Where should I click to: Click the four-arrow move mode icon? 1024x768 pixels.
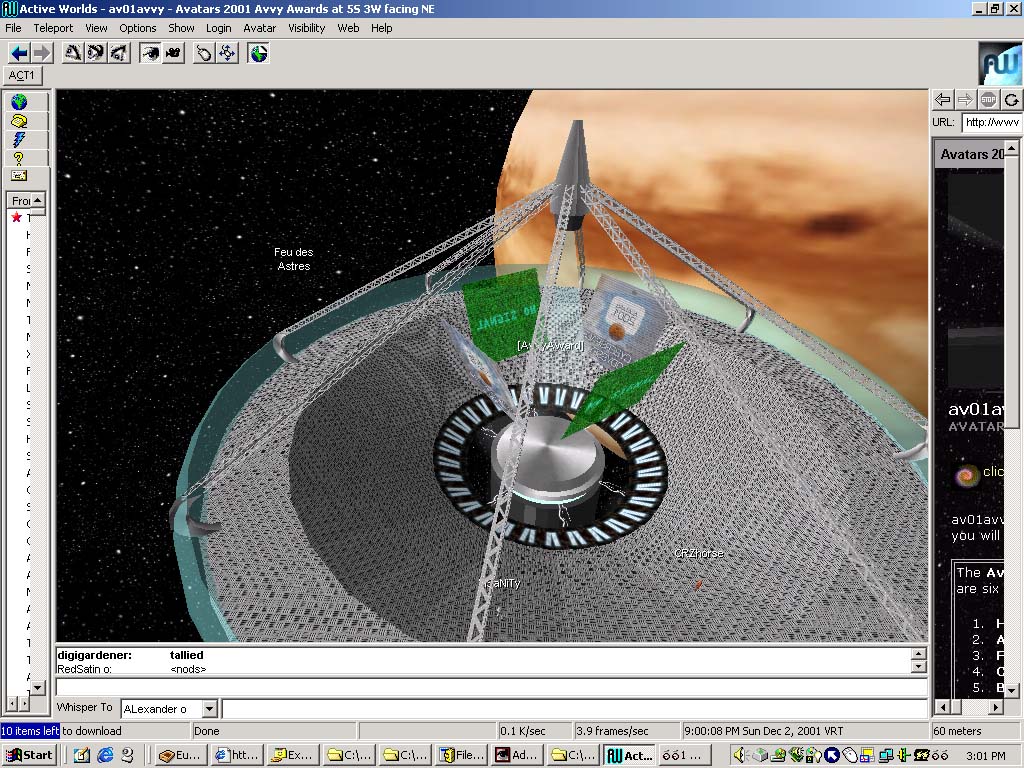pyautogui.click(x=227, y=53)
